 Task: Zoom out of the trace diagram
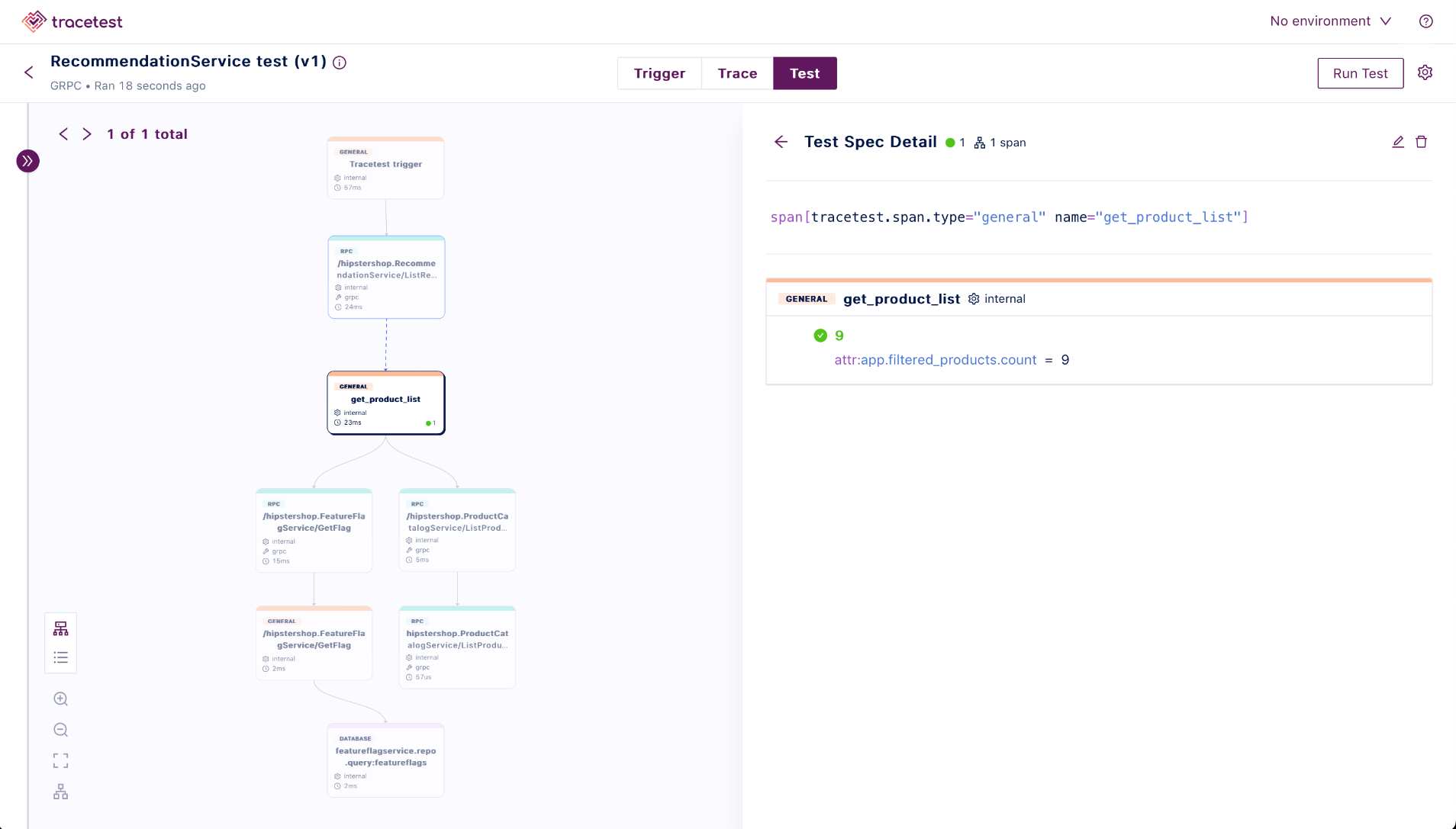(x=61, y=730)
